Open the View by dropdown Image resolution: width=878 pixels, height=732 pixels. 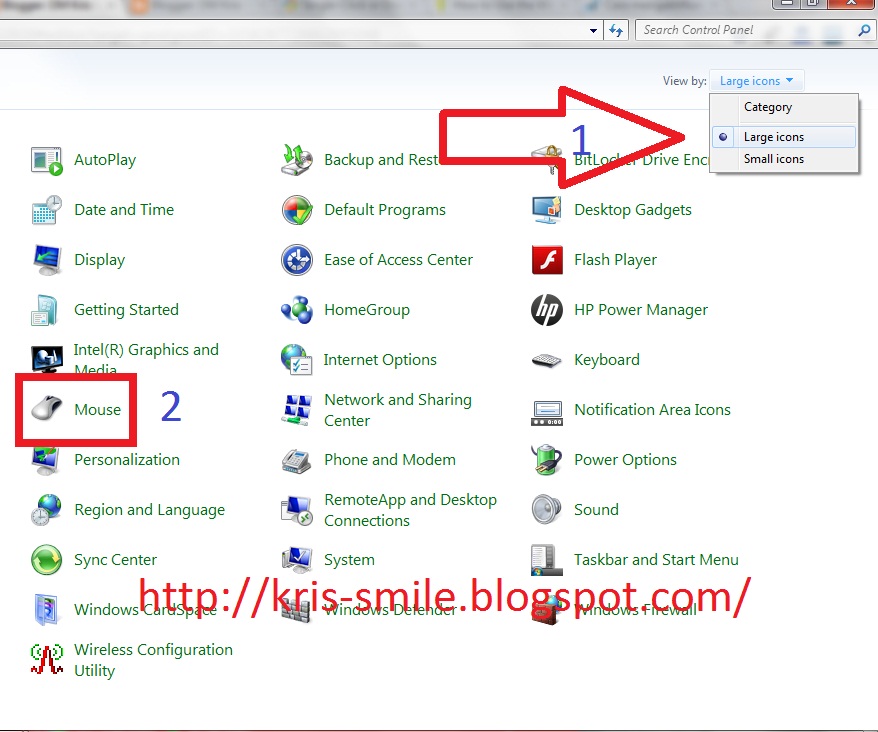click(x=756, y=80)
